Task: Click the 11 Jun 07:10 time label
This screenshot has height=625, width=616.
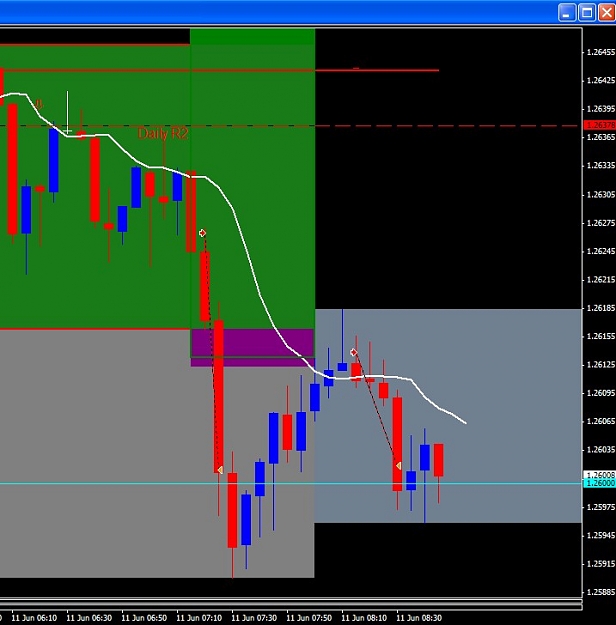Action: click(x=199, y=618)
